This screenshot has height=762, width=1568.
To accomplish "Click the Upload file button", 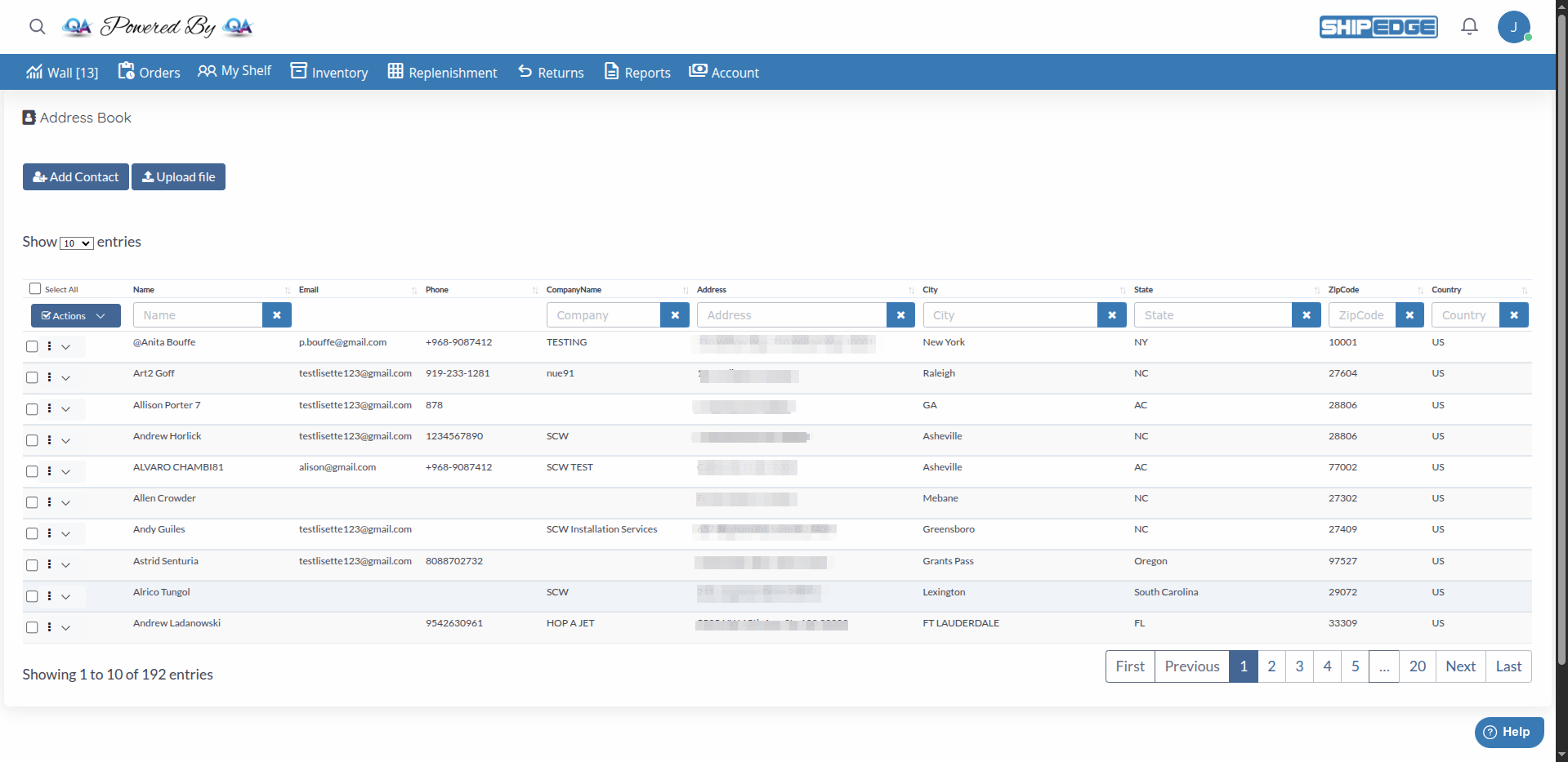I will click(x=178, y=176).
